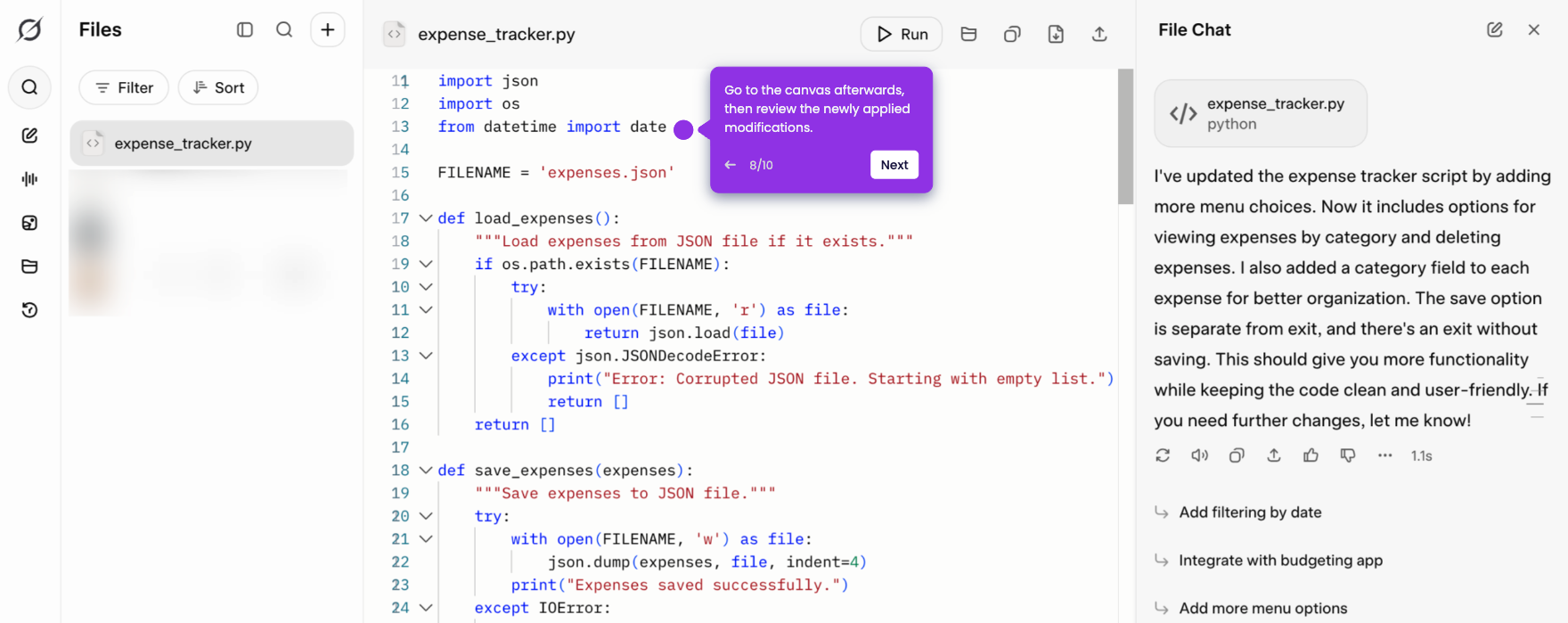Open the Filter options
This screenshot has width=1568, height=623.
pyautogui.click(x=124, y=87)
